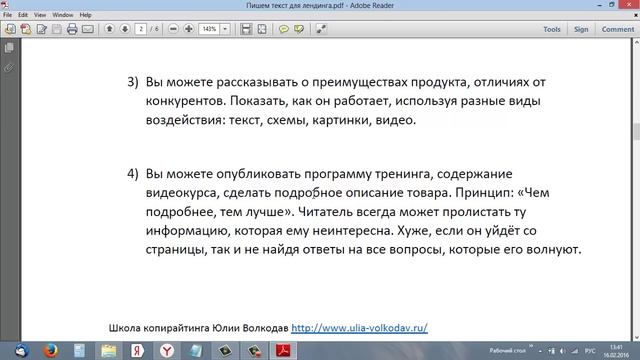640x360 pixels.
Task: Close the document with small x
Action: pos(636,15)
